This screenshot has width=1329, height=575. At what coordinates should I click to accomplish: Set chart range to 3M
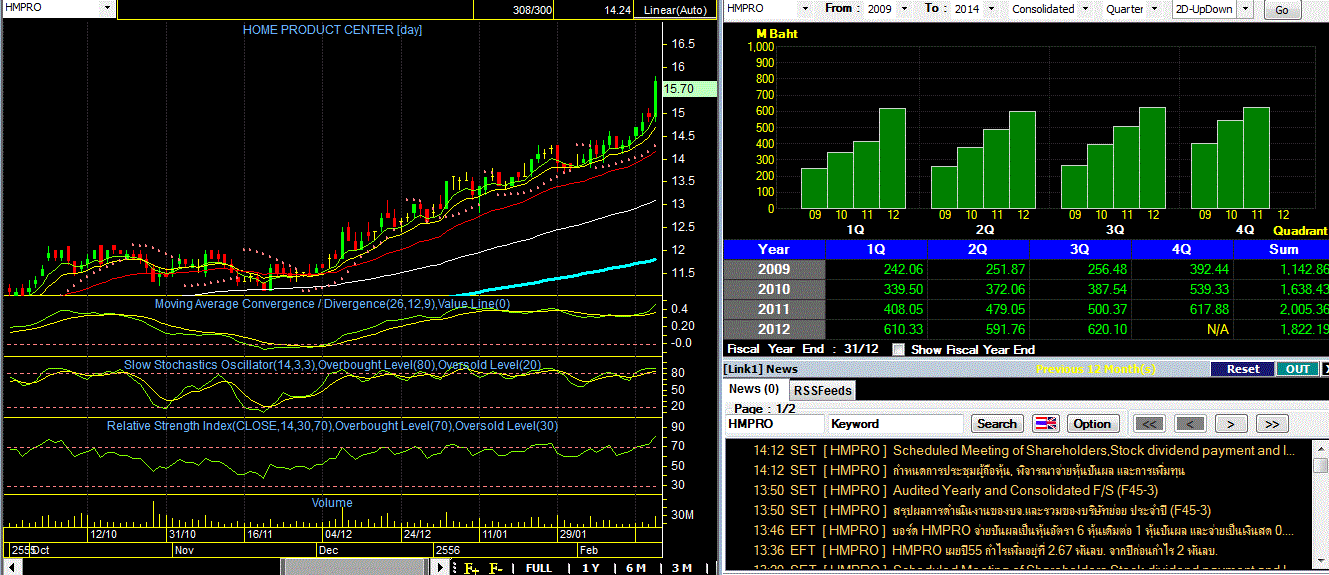[x=681, y=568]
